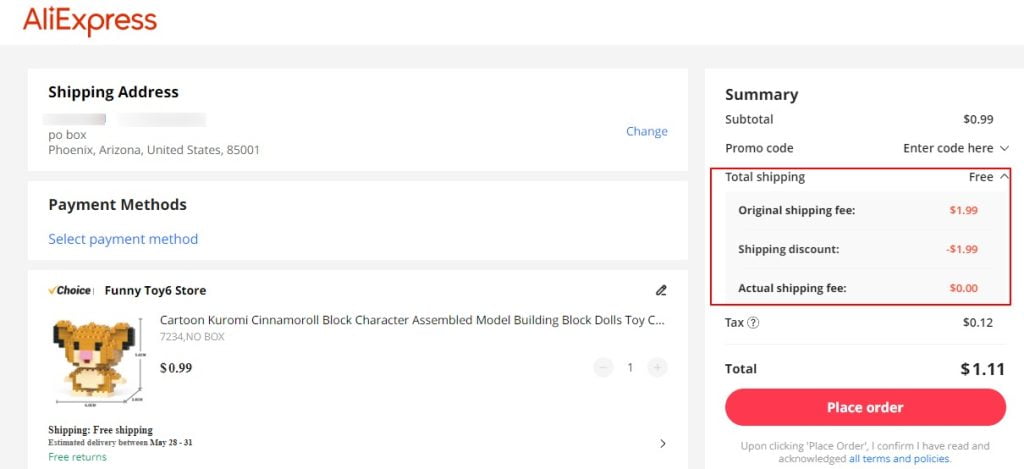Open shipping options using right chevron arrow
This screenshot has height=469, width=1024.
coord(663,443)
